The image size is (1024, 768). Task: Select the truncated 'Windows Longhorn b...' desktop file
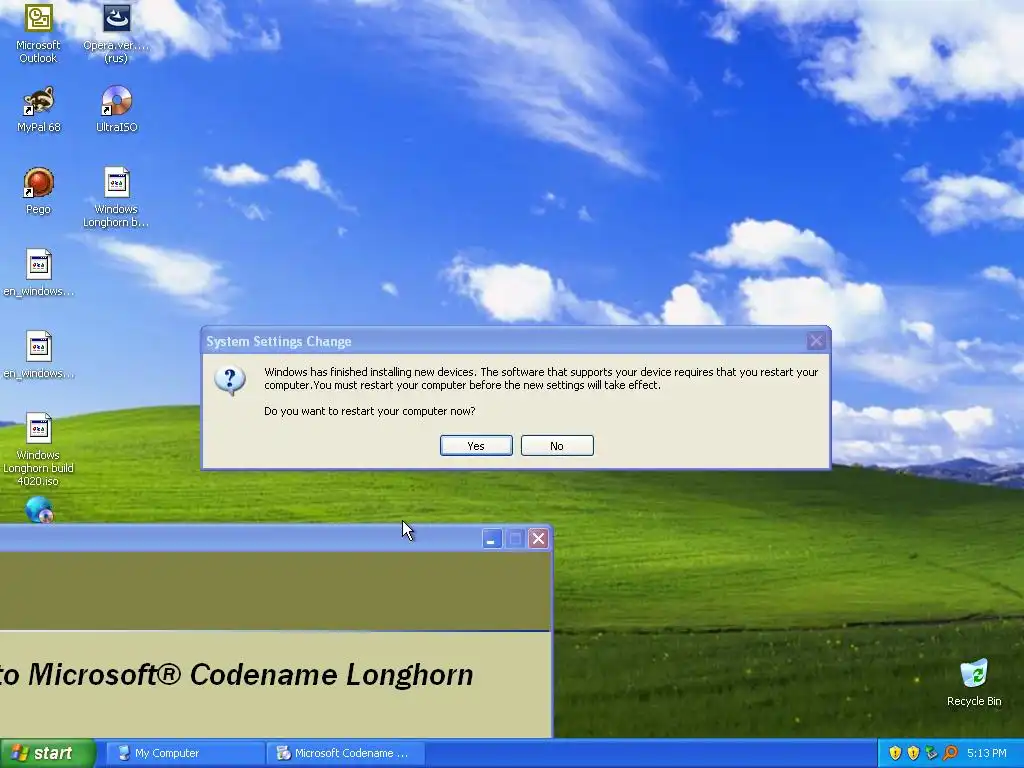pos(116,198)
